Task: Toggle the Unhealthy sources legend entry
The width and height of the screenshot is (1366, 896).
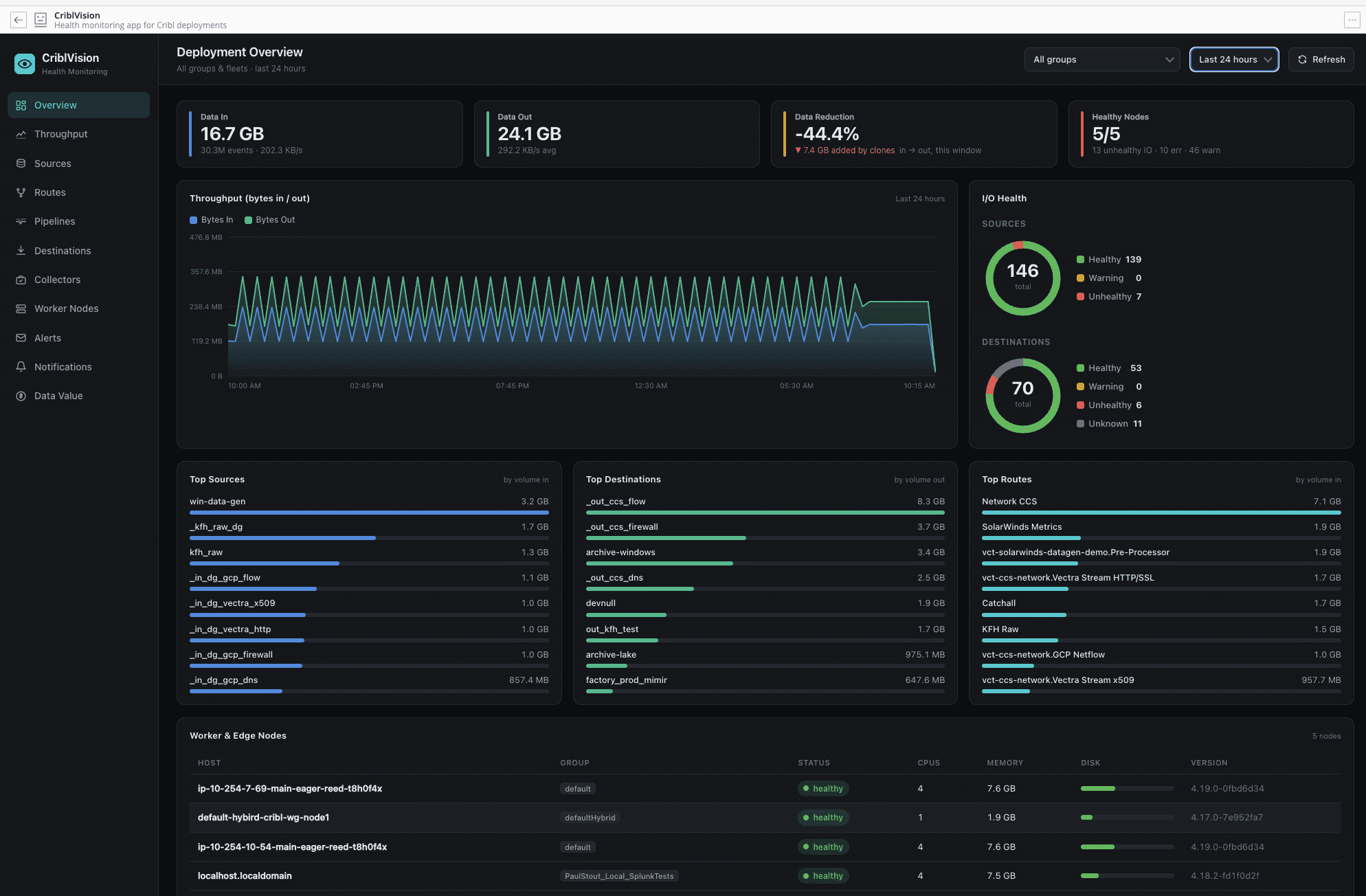Action: [x=1109, y=297]
